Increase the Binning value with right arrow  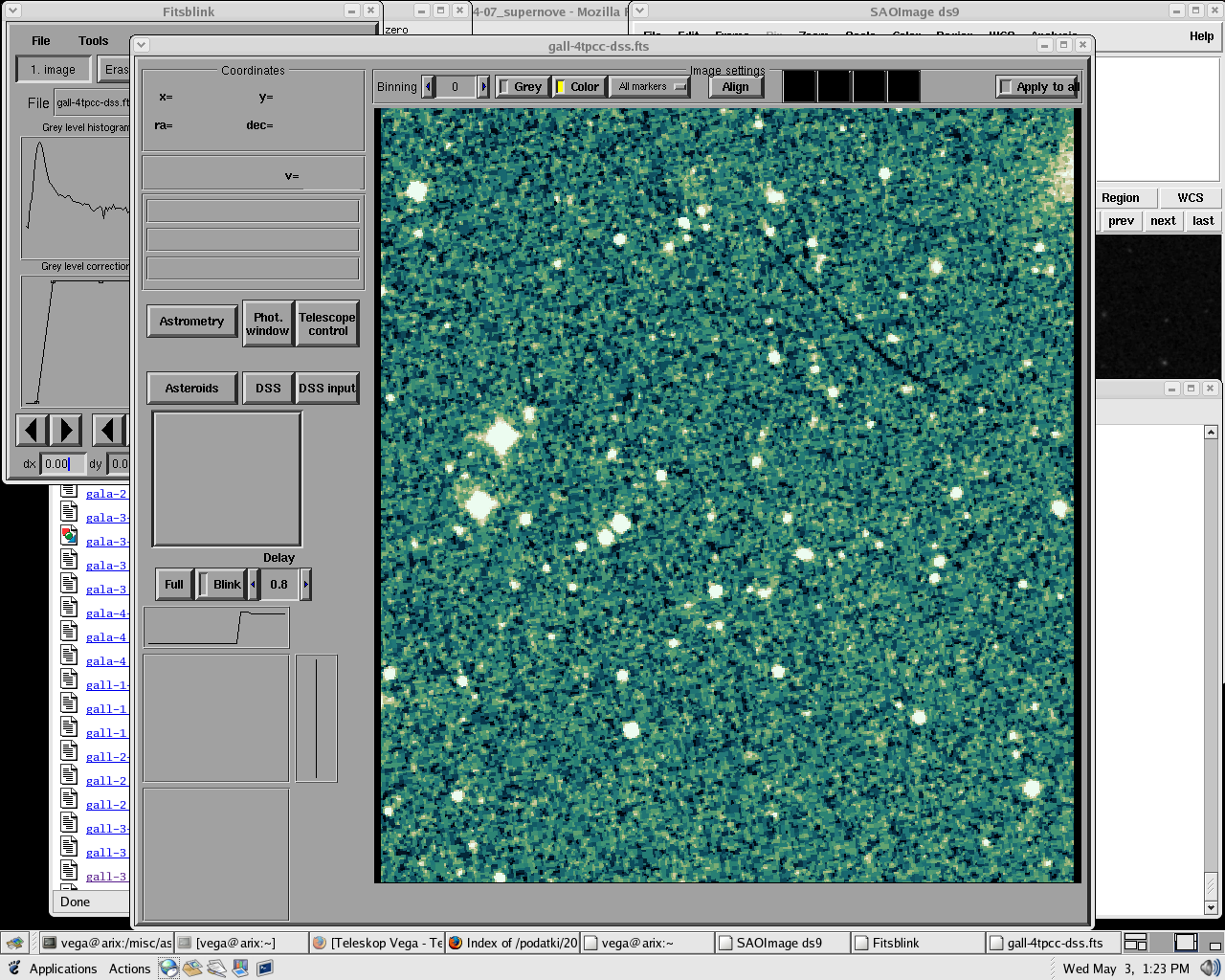(x=483, y=86)
